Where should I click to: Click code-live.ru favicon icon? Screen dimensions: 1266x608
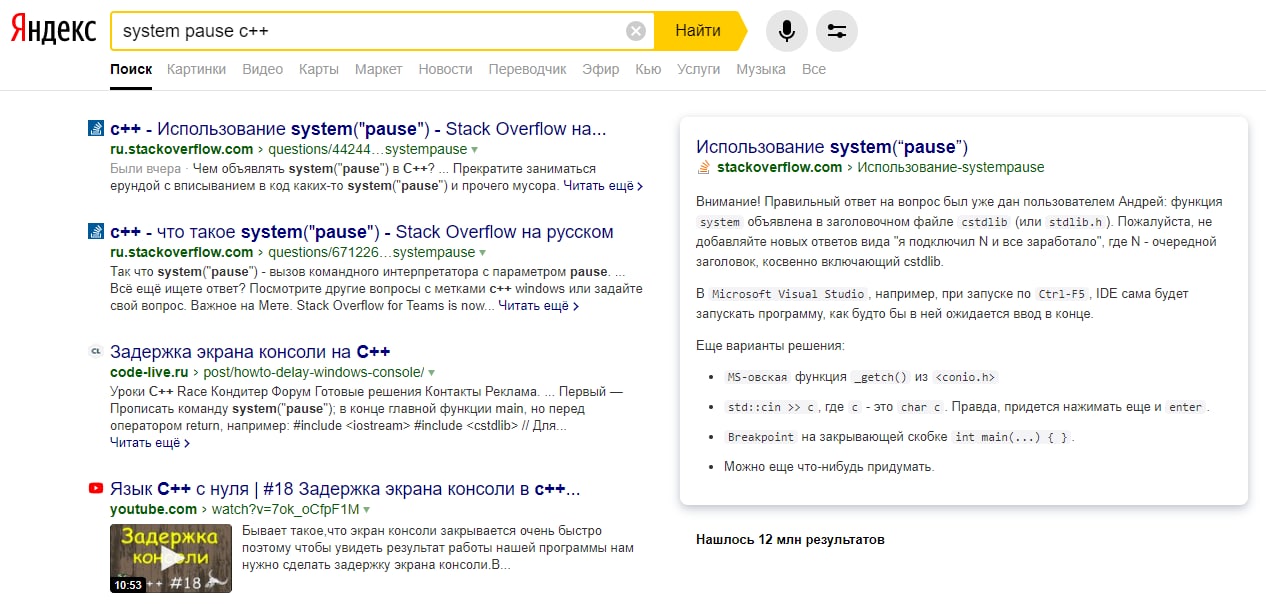(x=96, y=352)
